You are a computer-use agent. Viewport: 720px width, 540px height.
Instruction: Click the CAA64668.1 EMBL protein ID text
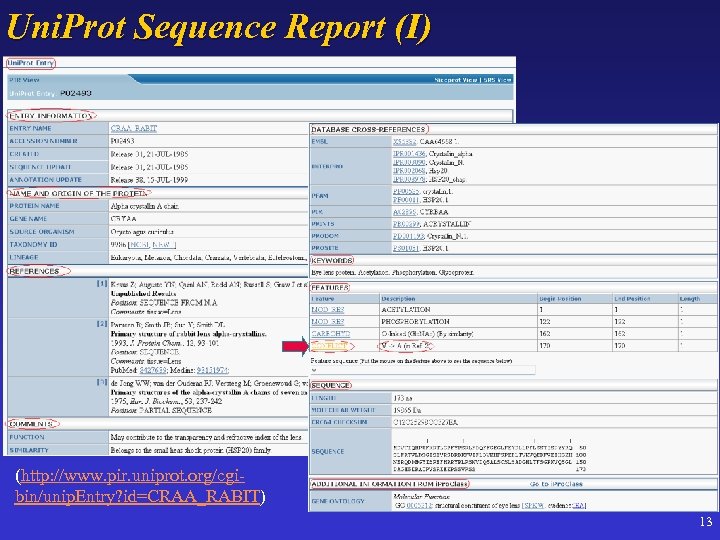[439, 142]
